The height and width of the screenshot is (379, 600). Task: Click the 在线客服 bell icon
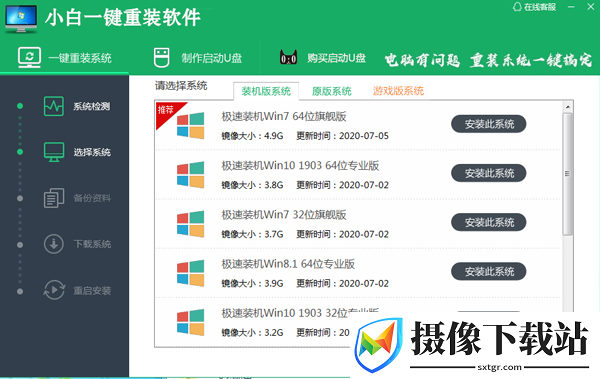click(517, 7)
